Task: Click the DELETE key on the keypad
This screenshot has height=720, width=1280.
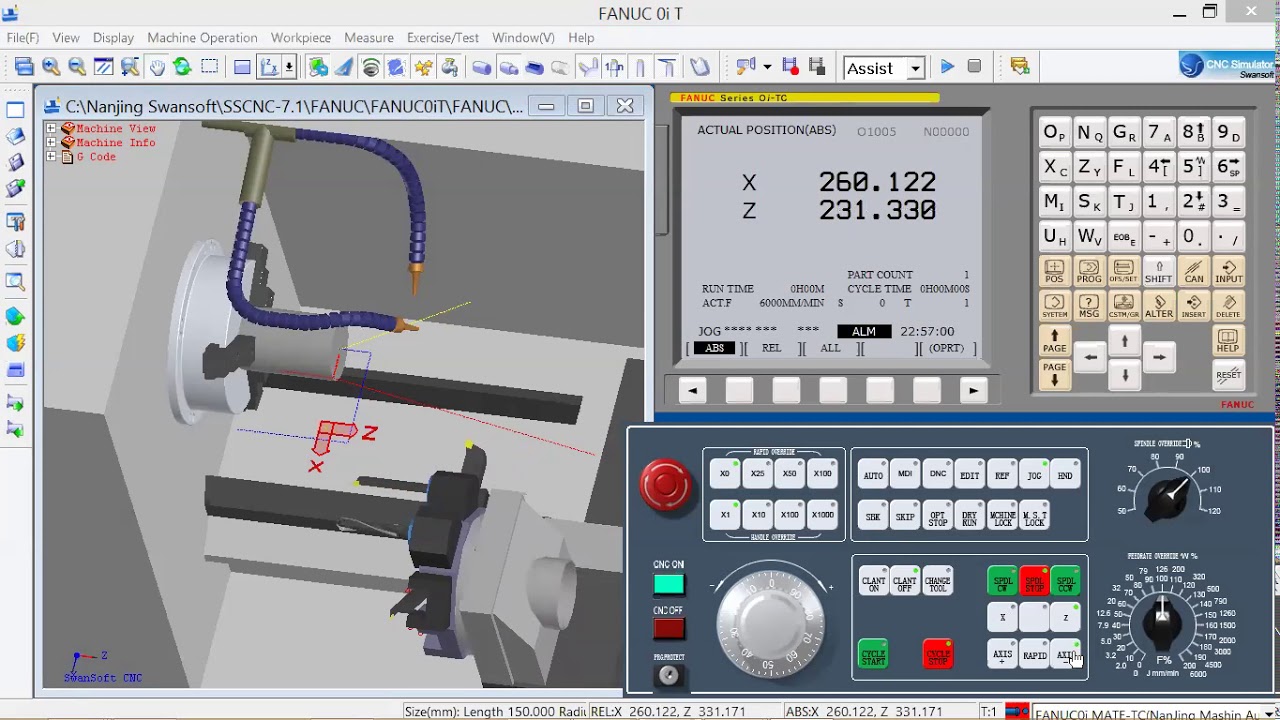Action: [1229, 306]
